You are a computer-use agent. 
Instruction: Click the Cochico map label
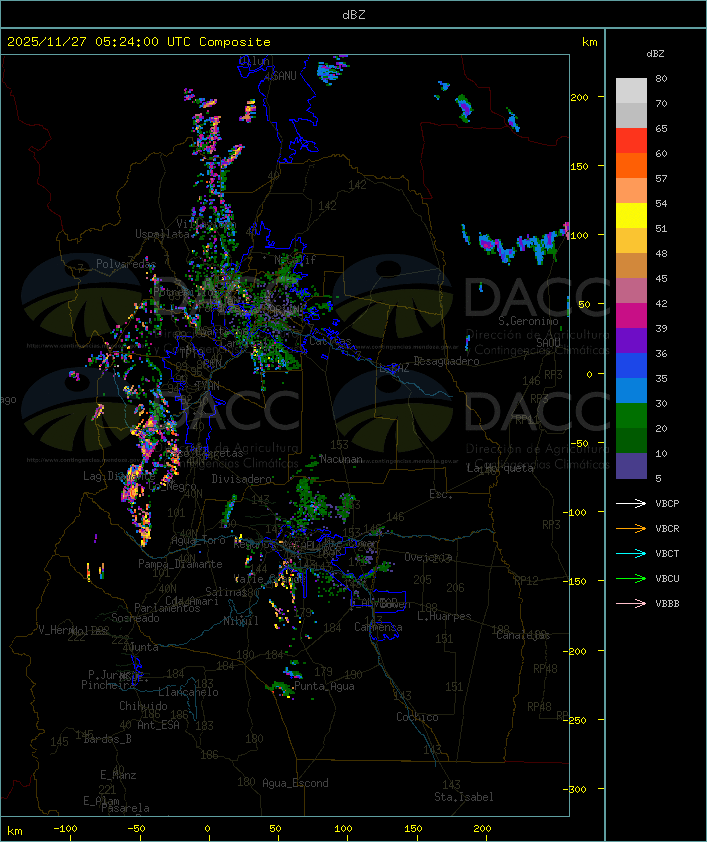pyautogui.click(x=417, y=717)
